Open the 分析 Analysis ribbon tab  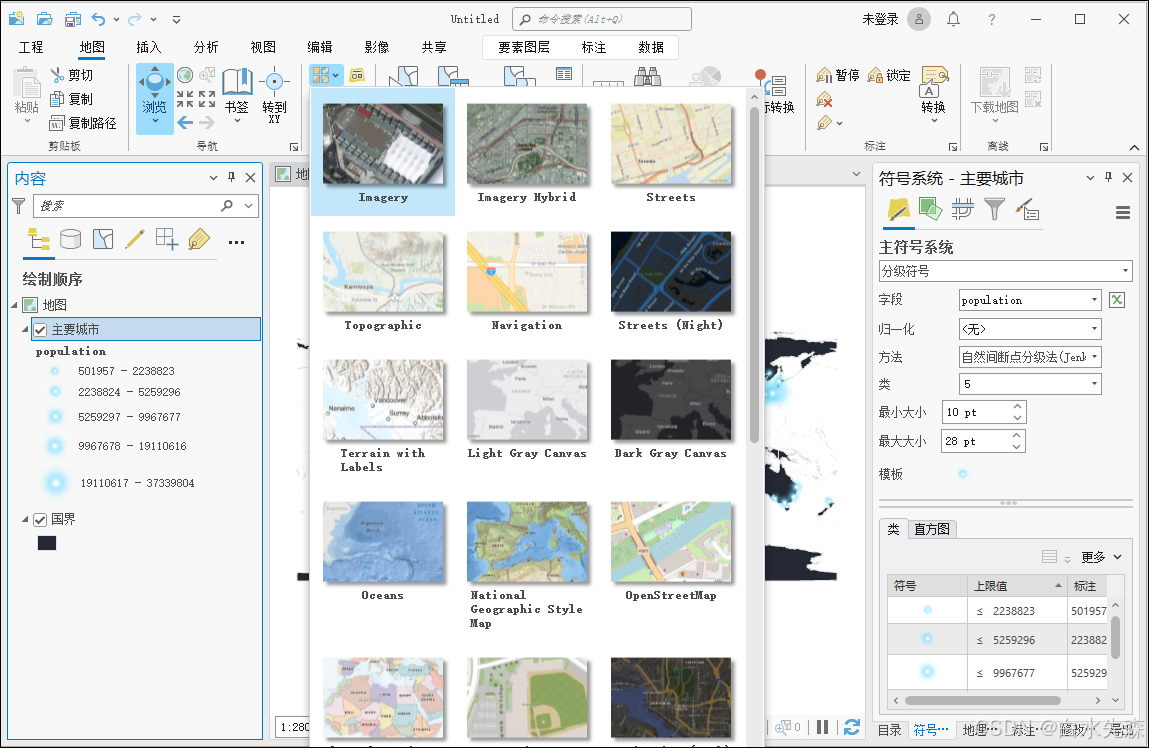tap(206, 47)
